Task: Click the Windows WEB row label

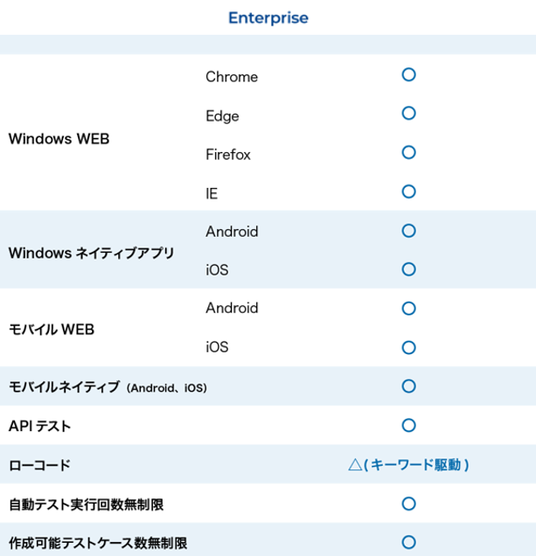Action: pos(59,139)
